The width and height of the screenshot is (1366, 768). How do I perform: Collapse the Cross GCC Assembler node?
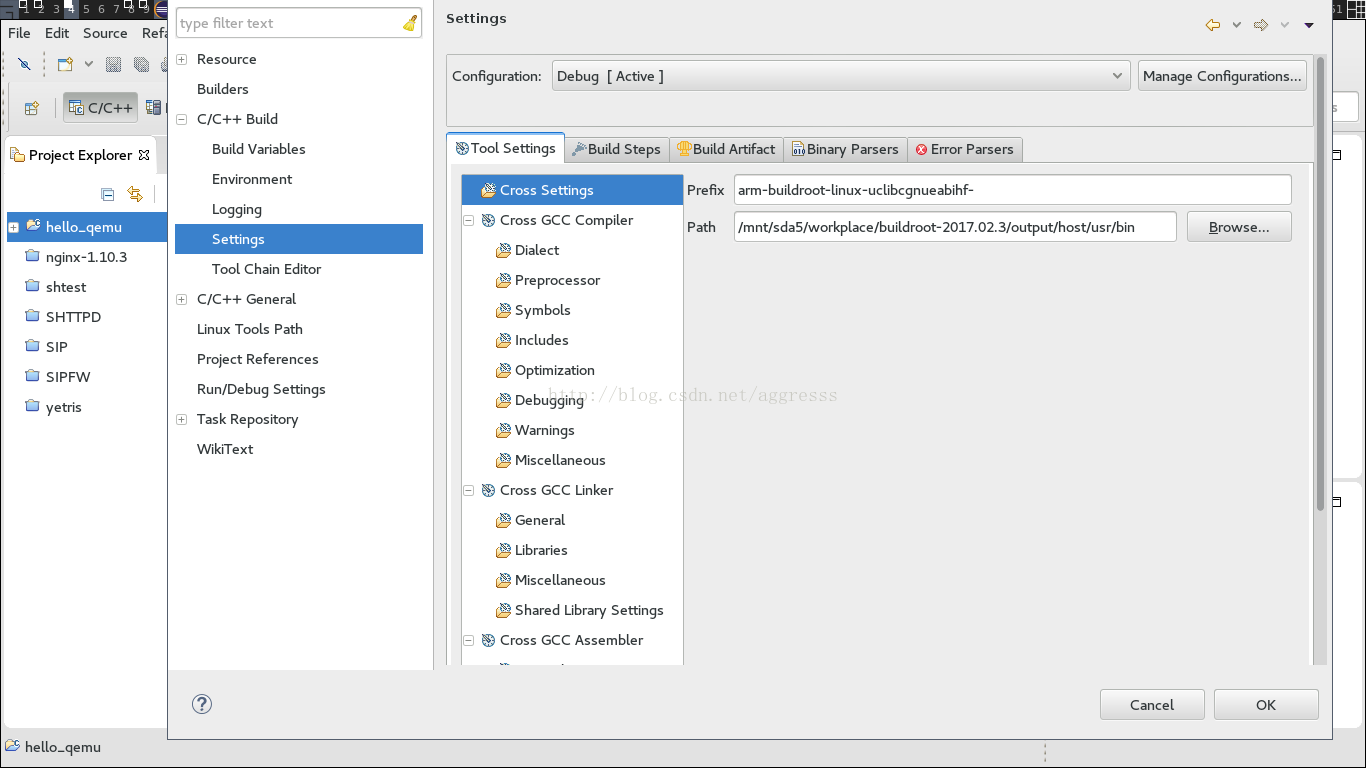coord(468,640)
